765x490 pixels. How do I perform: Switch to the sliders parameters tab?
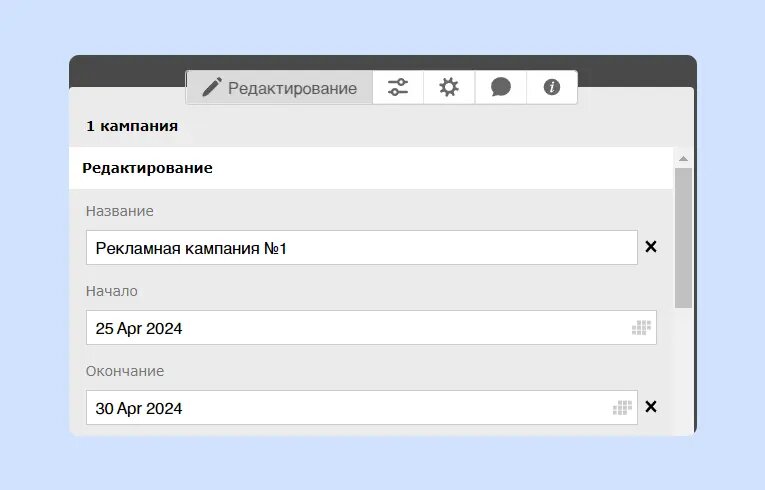click(398, 88)
